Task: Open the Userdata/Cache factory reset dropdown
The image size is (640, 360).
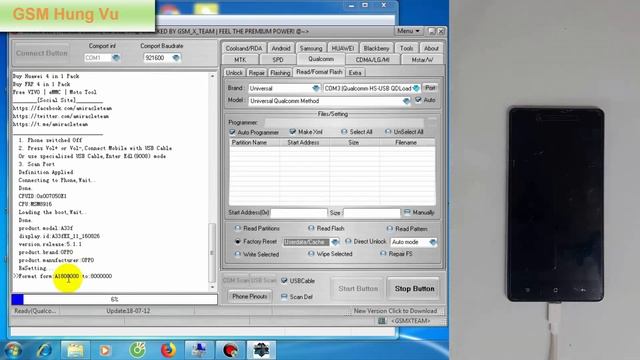Action: point(335,242)
